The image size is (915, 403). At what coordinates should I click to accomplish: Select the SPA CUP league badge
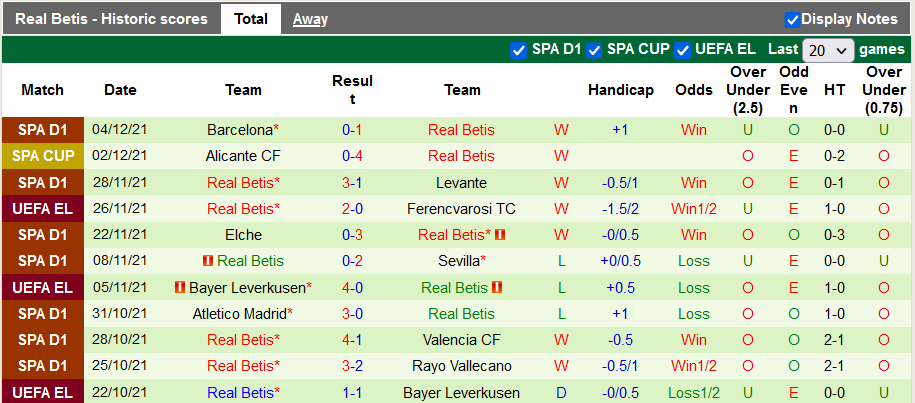click(x=43, y=156)
